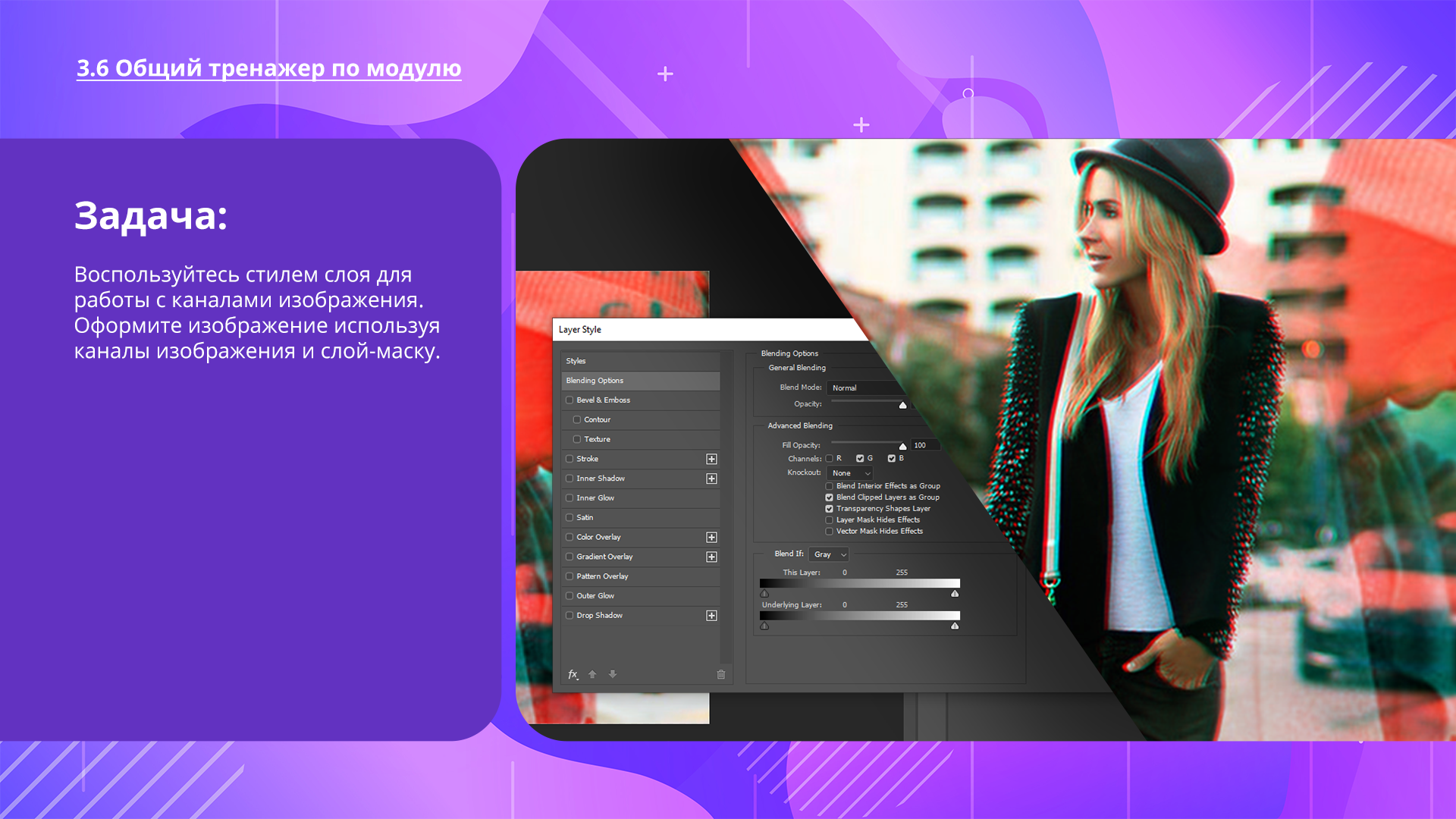The width and height of the screenshot is (1456, 819).
Task: Enable Bevel & Emboss effect checkbox
Action: pyautogui.click(x=570, y=400)
